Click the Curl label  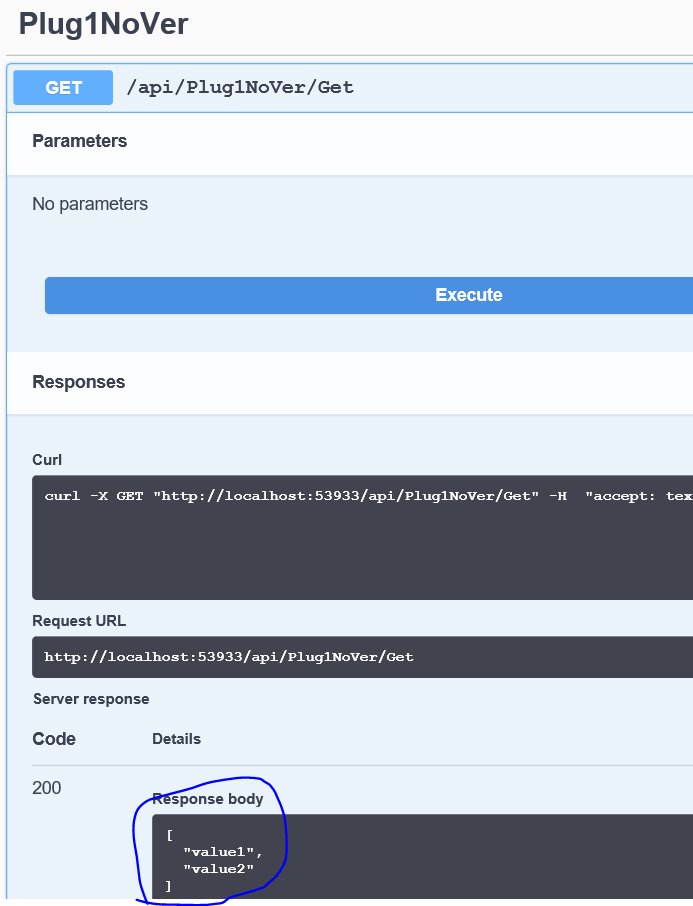click(x=47, y=460)
